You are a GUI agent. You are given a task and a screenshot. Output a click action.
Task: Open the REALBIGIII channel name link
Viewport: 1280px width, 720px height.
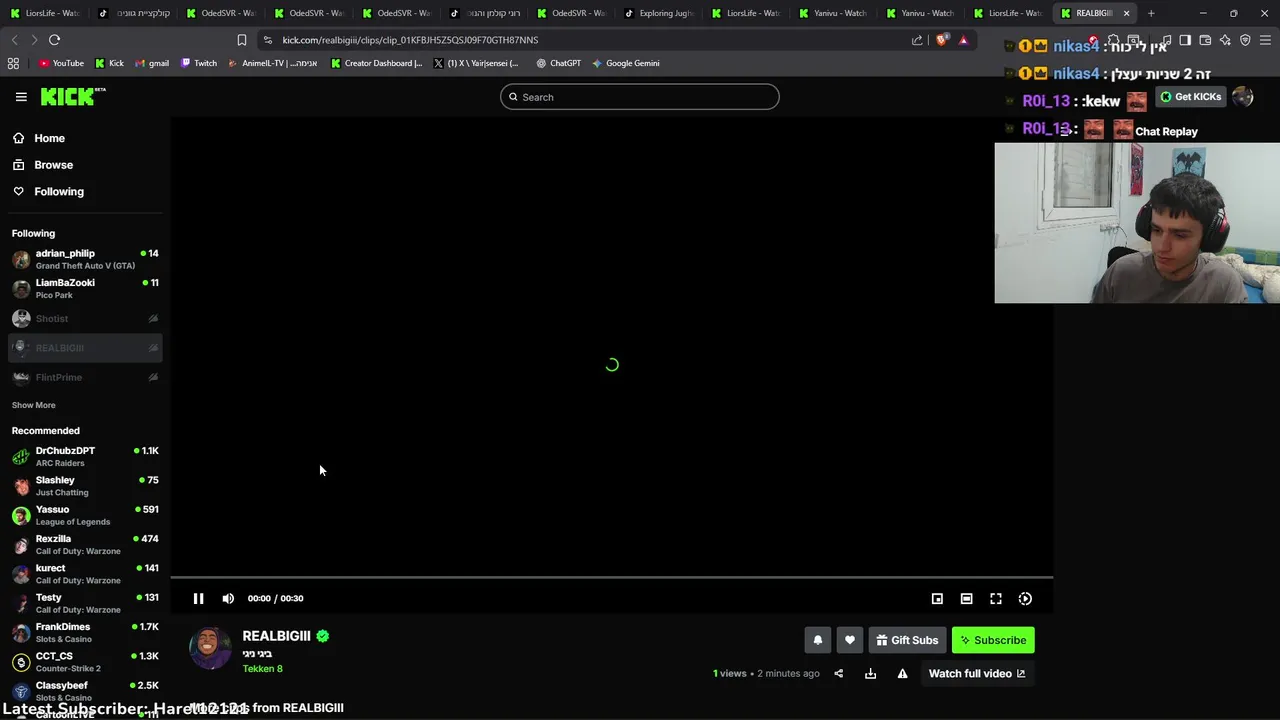pos(276,636)
